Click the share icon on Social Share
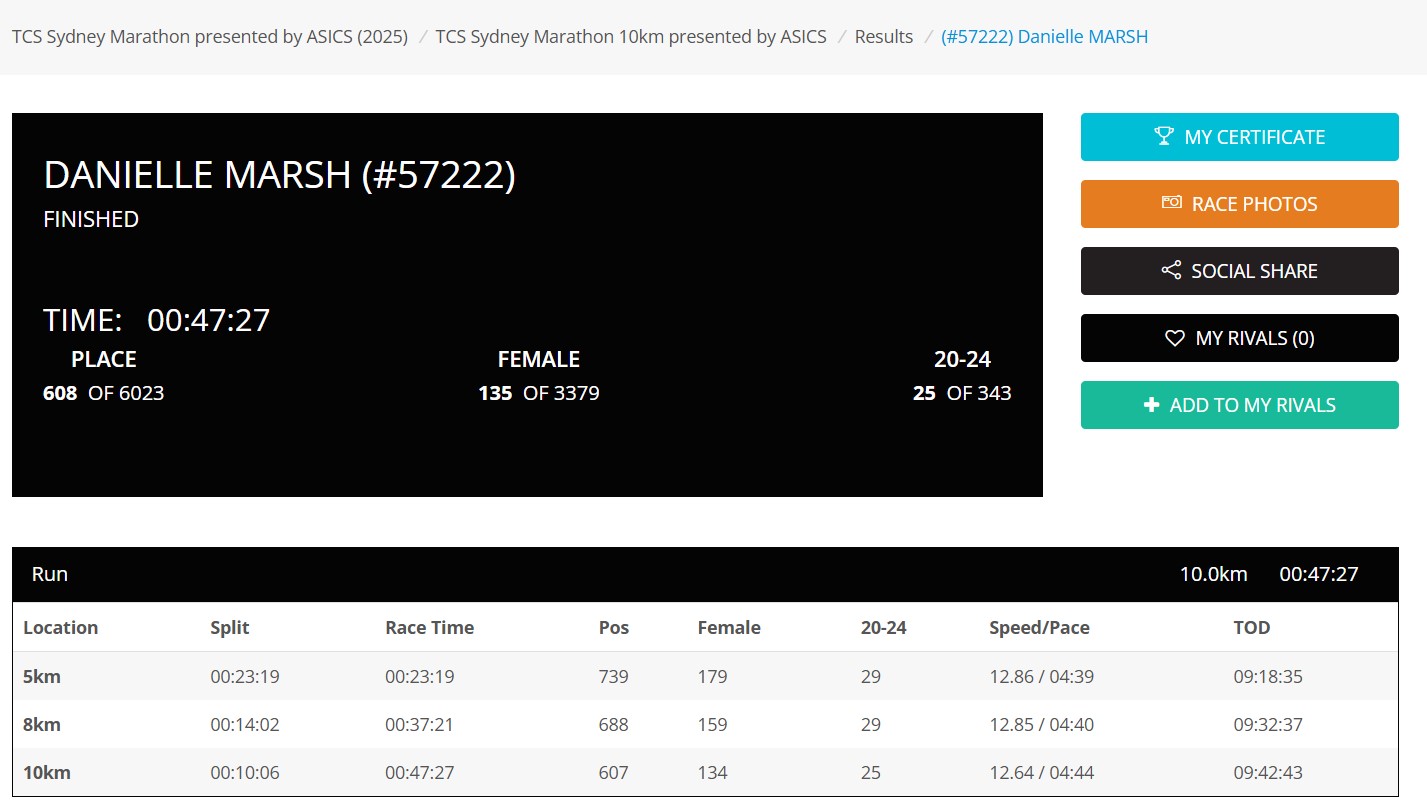This screenshot has width=1427, height=800. pyautogui.click(x=1171, y=270)
